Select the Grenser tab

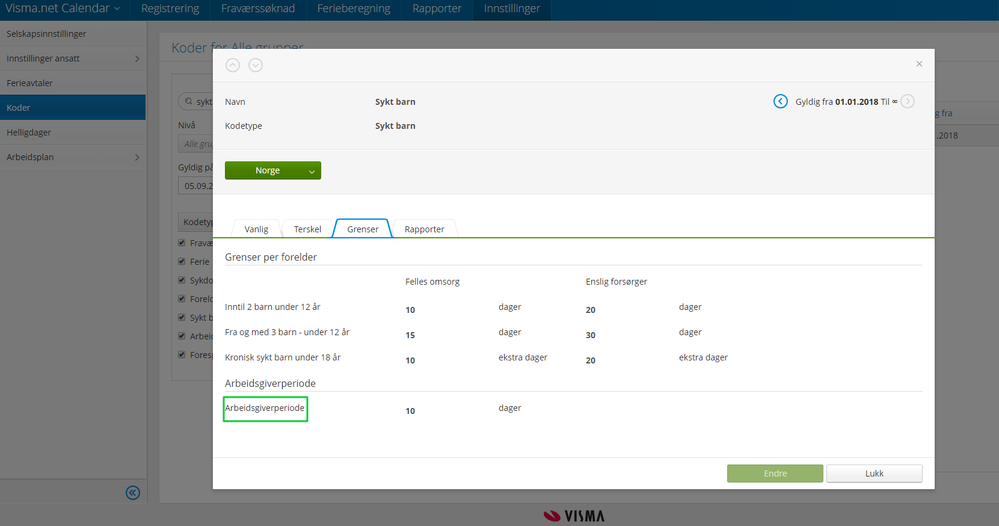(363, 229)
